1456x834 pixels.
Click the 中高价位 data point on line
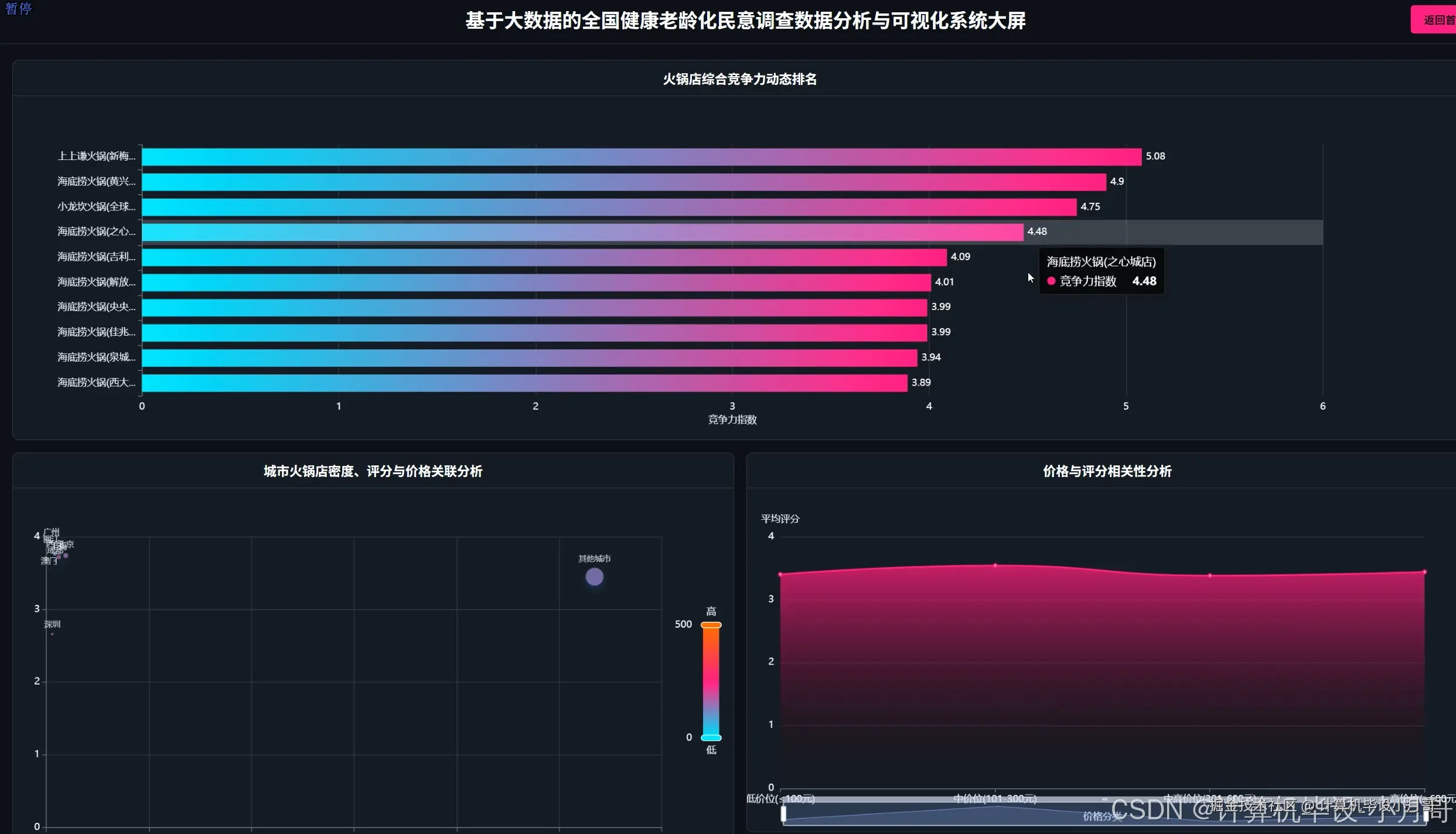pos(1210,576)
